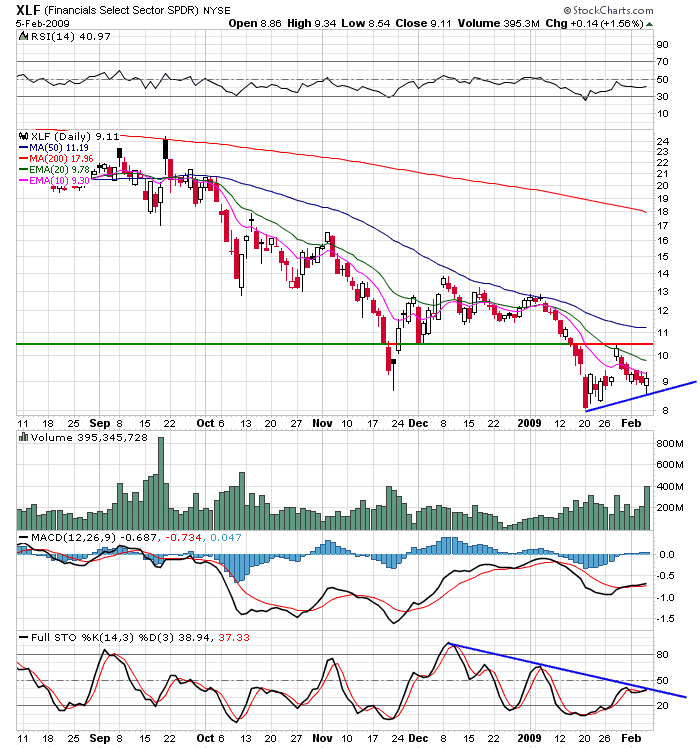Click the Feb label on the price chart axis
The height and width of the screenshot is (748, 700).
631,423
